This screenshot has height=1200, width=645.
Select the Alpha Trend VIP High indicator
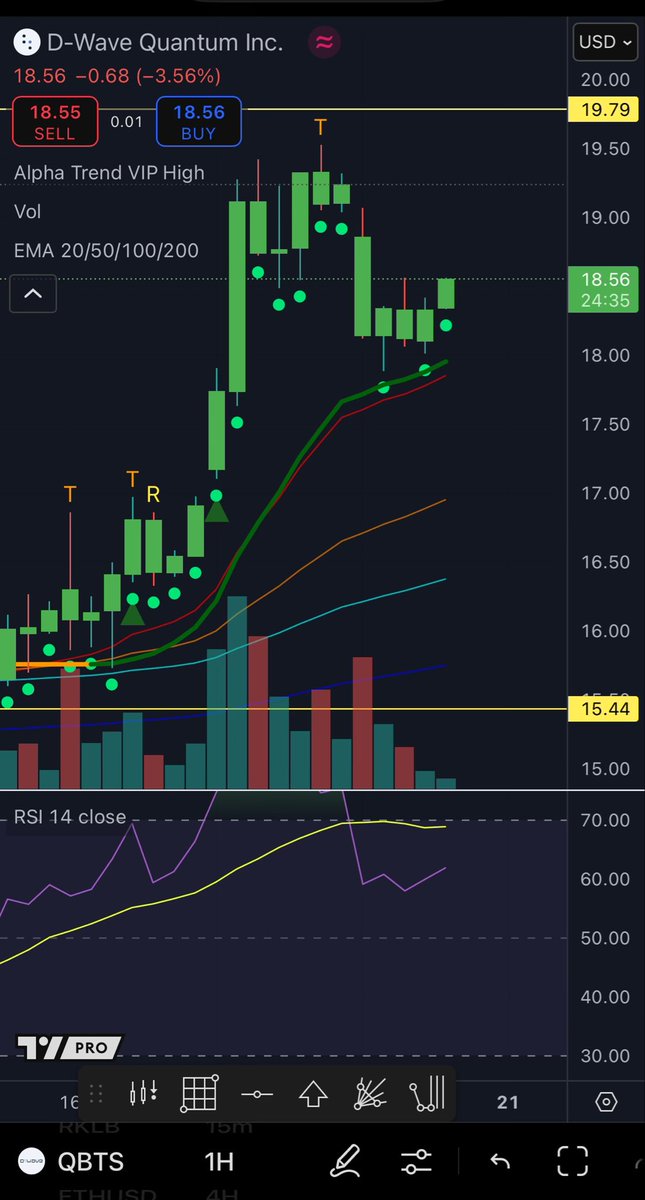point(109,172)
